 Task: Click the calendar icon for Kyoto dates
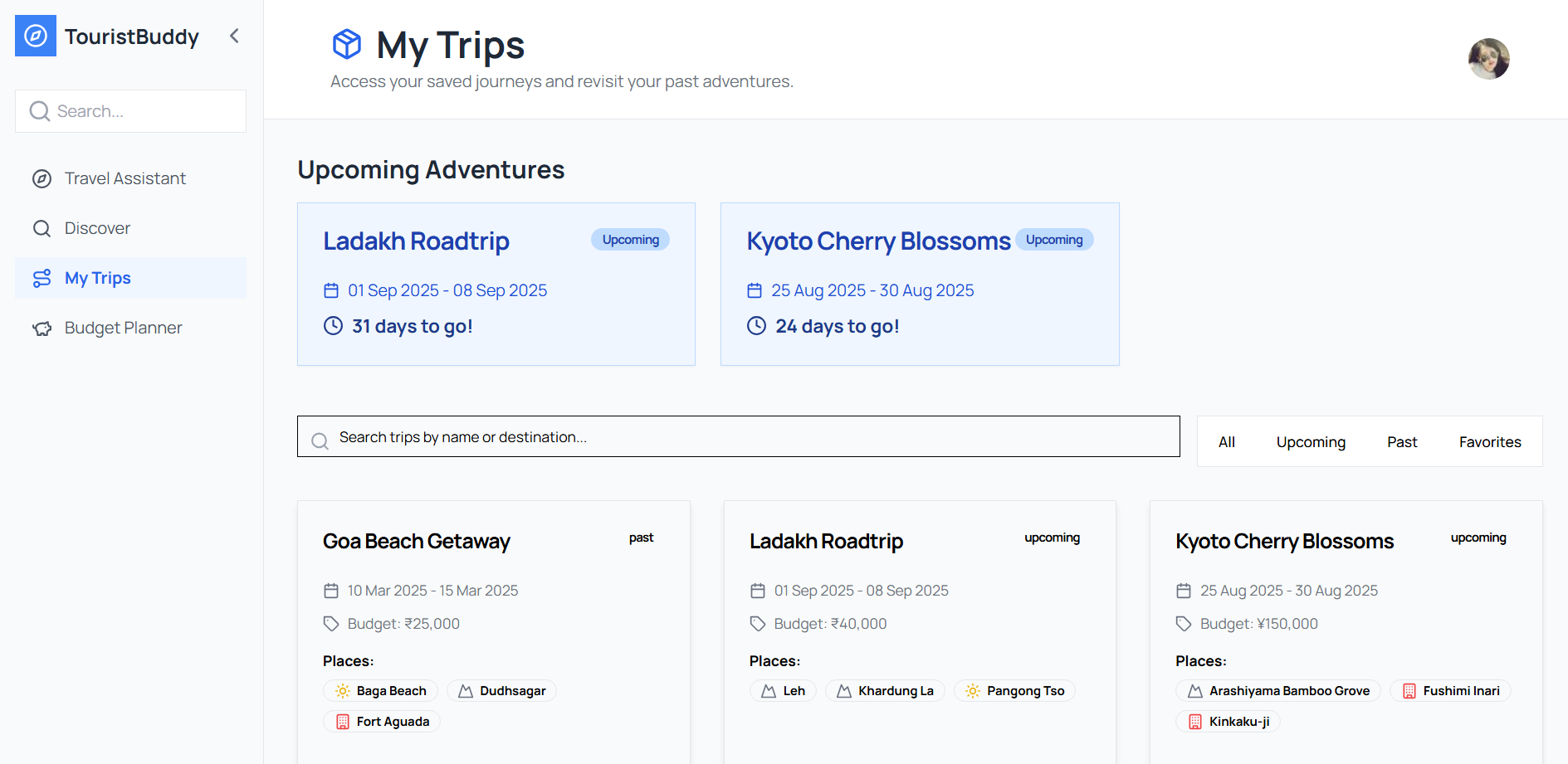click(755, 290)
